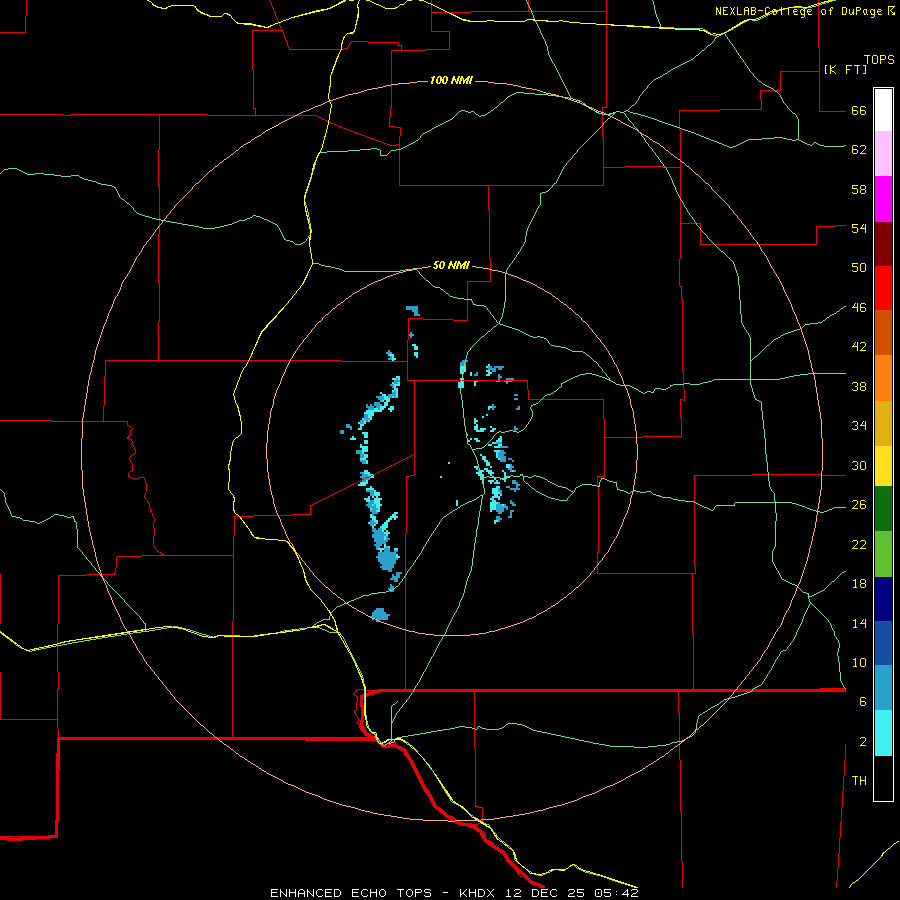Click the black TH threshold swatch

[883, 778]
